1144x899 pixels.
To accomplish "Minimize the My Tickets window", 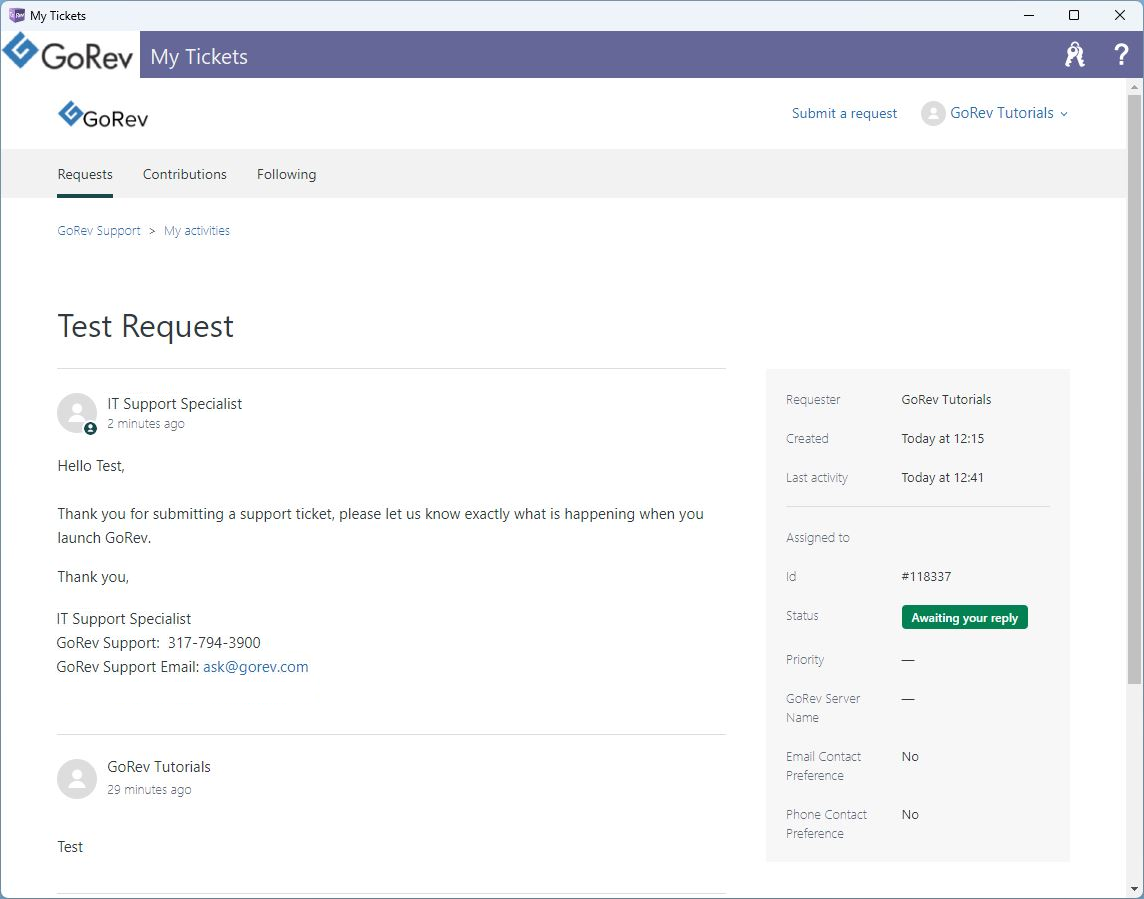I will pos(1029,15).
